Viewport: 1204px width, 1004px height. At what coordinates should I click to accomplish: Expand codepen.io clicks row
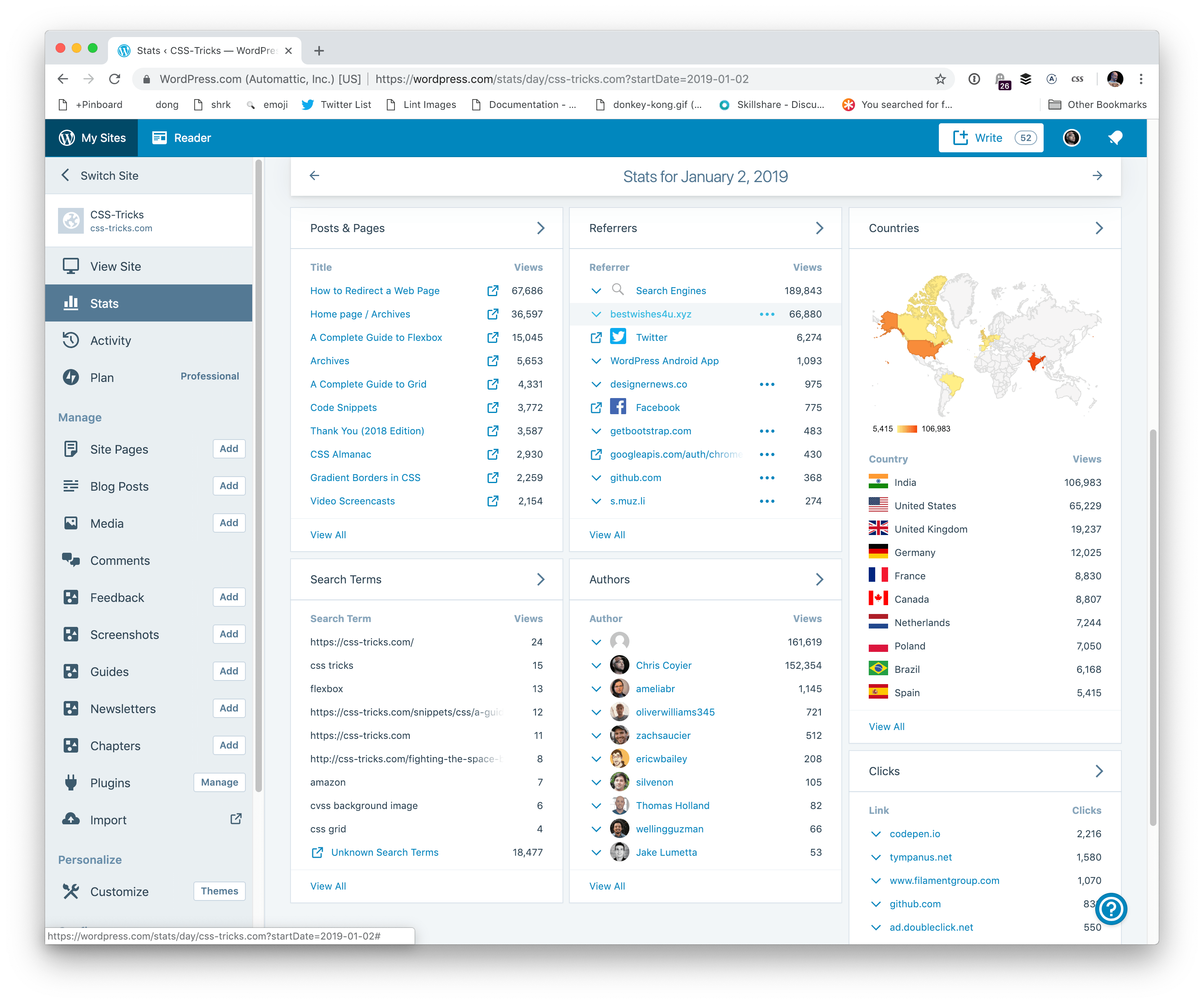tap(876, 834)
